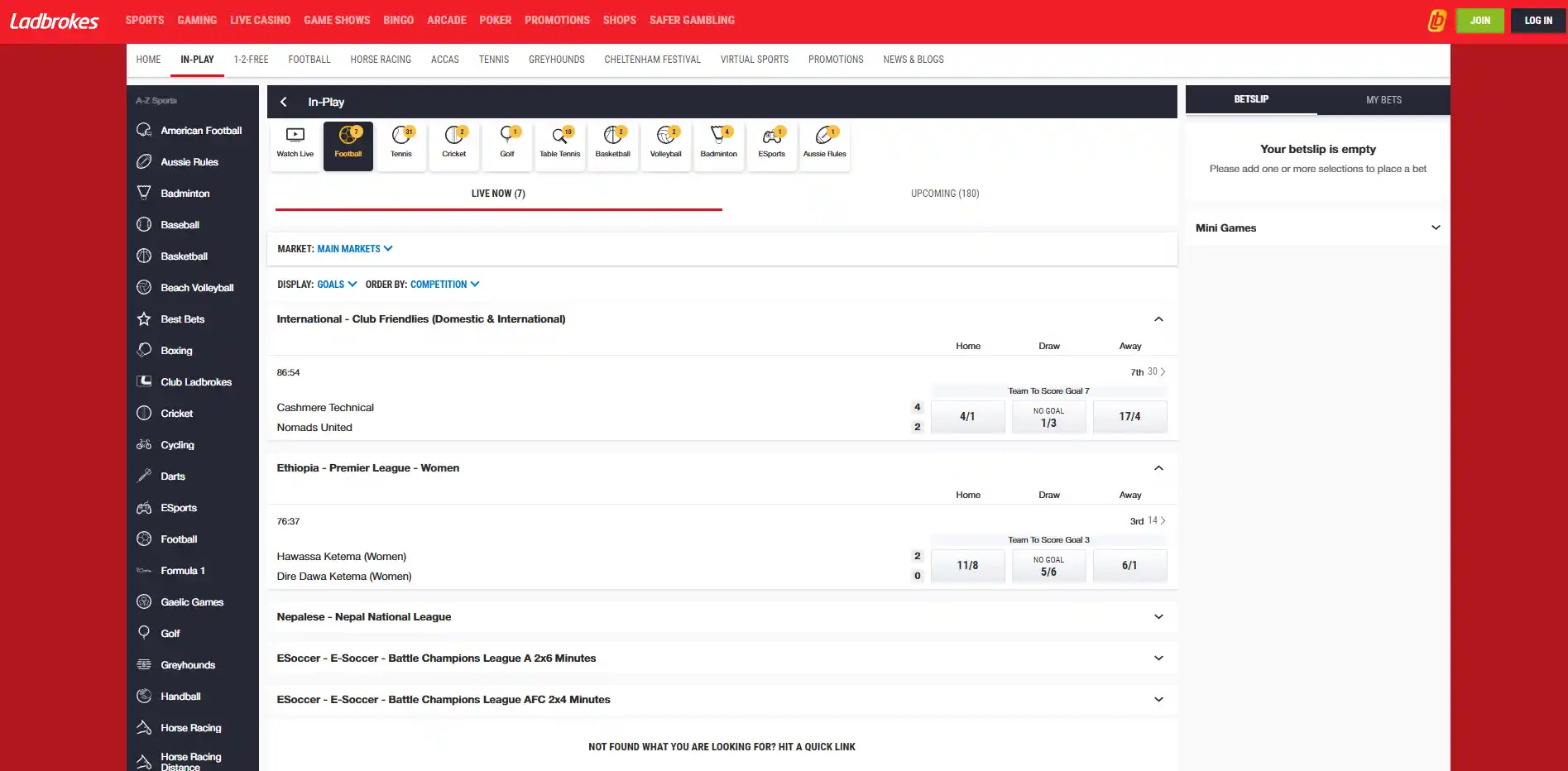Switch to Live Now (7) tab

498,194
